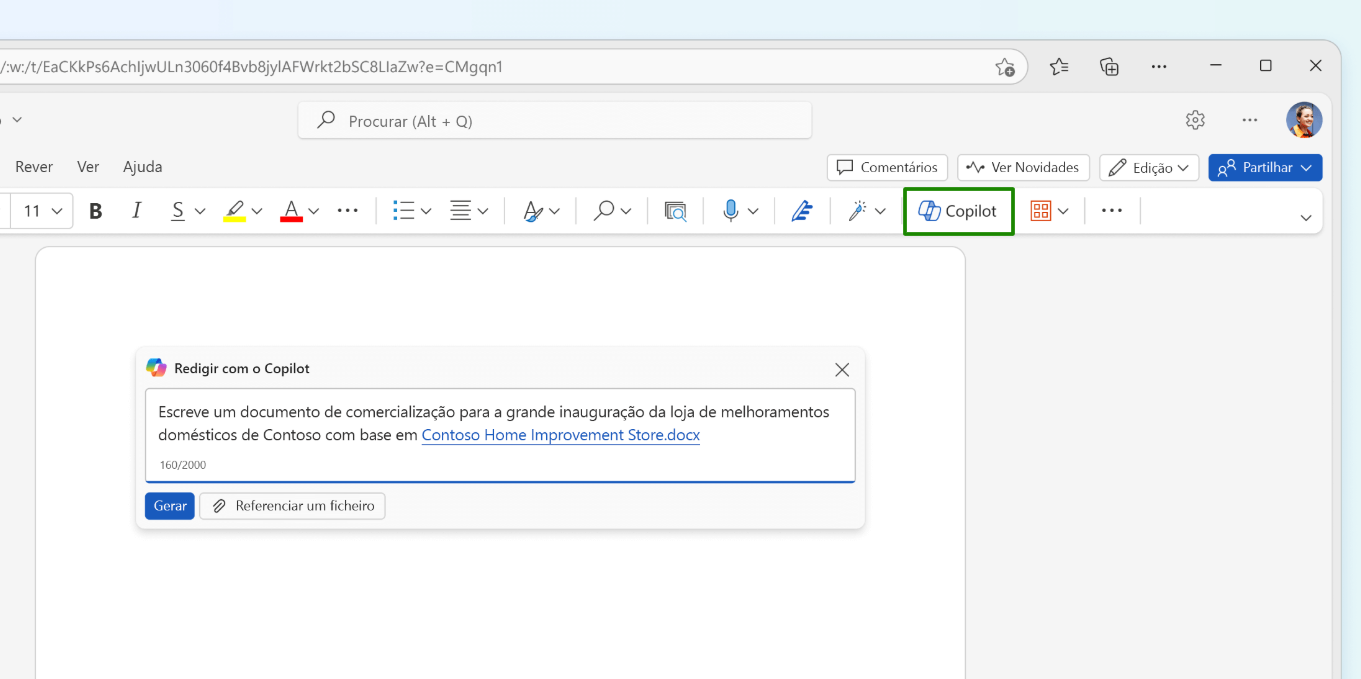The height and width of the screenshot is (679, 1361).
Task: Click inside the Copilot prompt text box
Action: point(500,436)
